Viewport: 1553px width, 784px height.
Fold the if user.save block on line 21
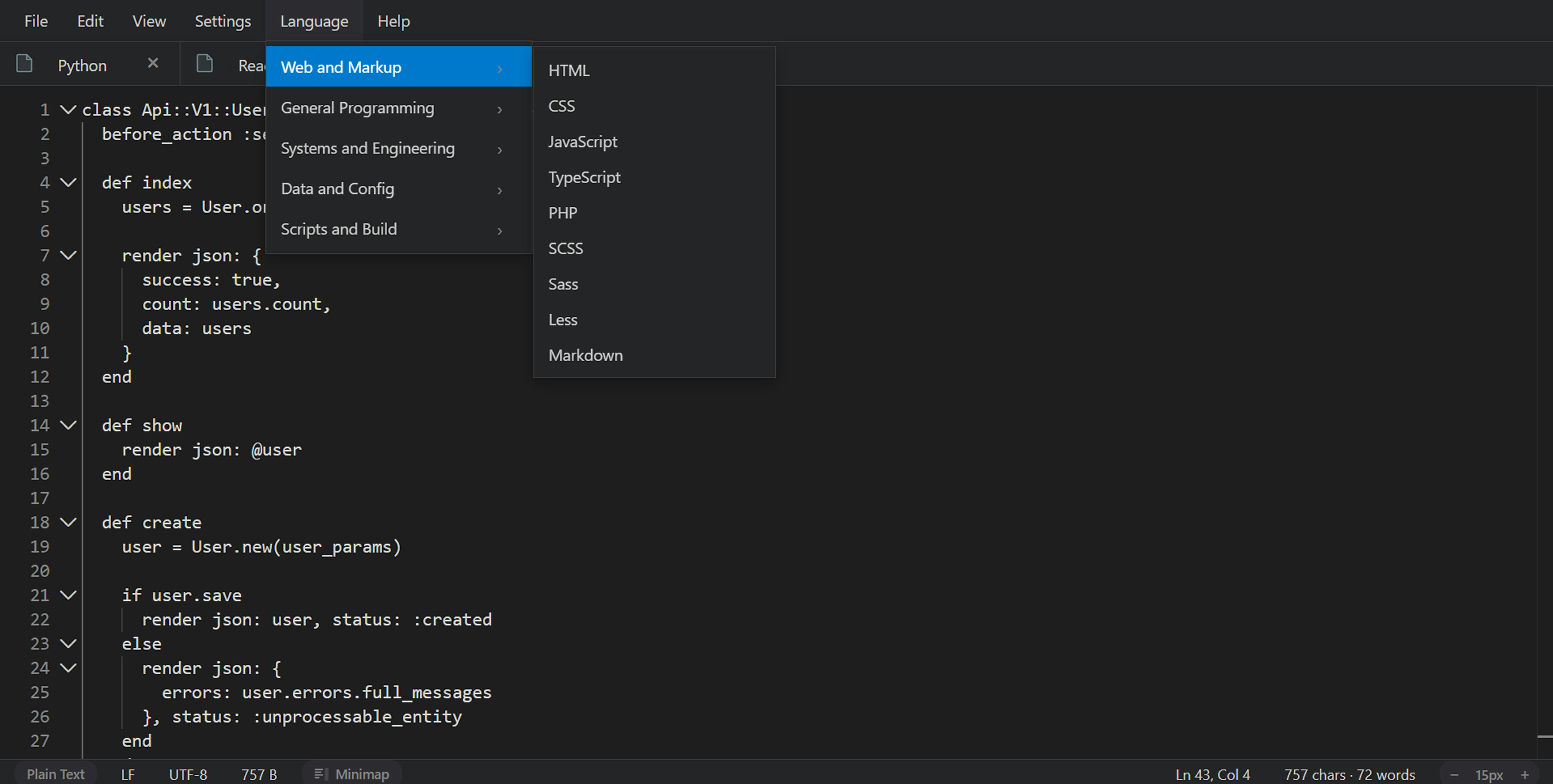68,595
